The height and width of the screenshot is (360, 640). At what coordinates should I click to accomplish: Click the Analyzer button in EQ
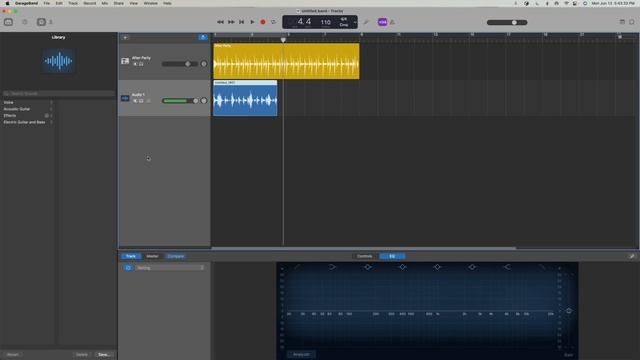coord(301,354)
